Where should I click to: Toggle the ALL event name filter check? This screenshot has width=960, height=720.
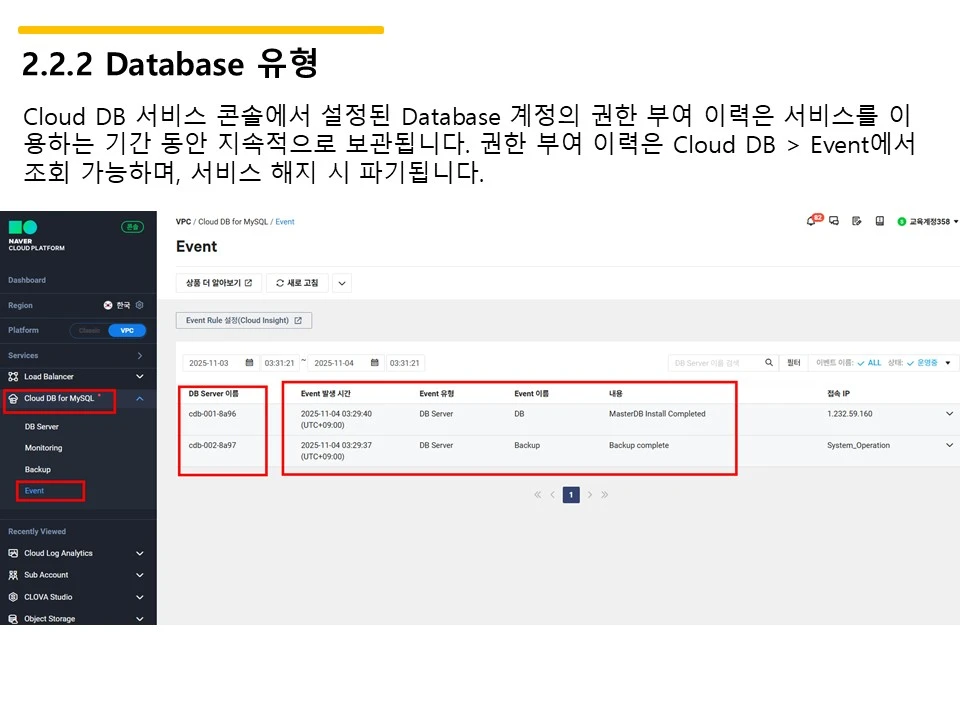pyautogui.click(x=861, y=363)
